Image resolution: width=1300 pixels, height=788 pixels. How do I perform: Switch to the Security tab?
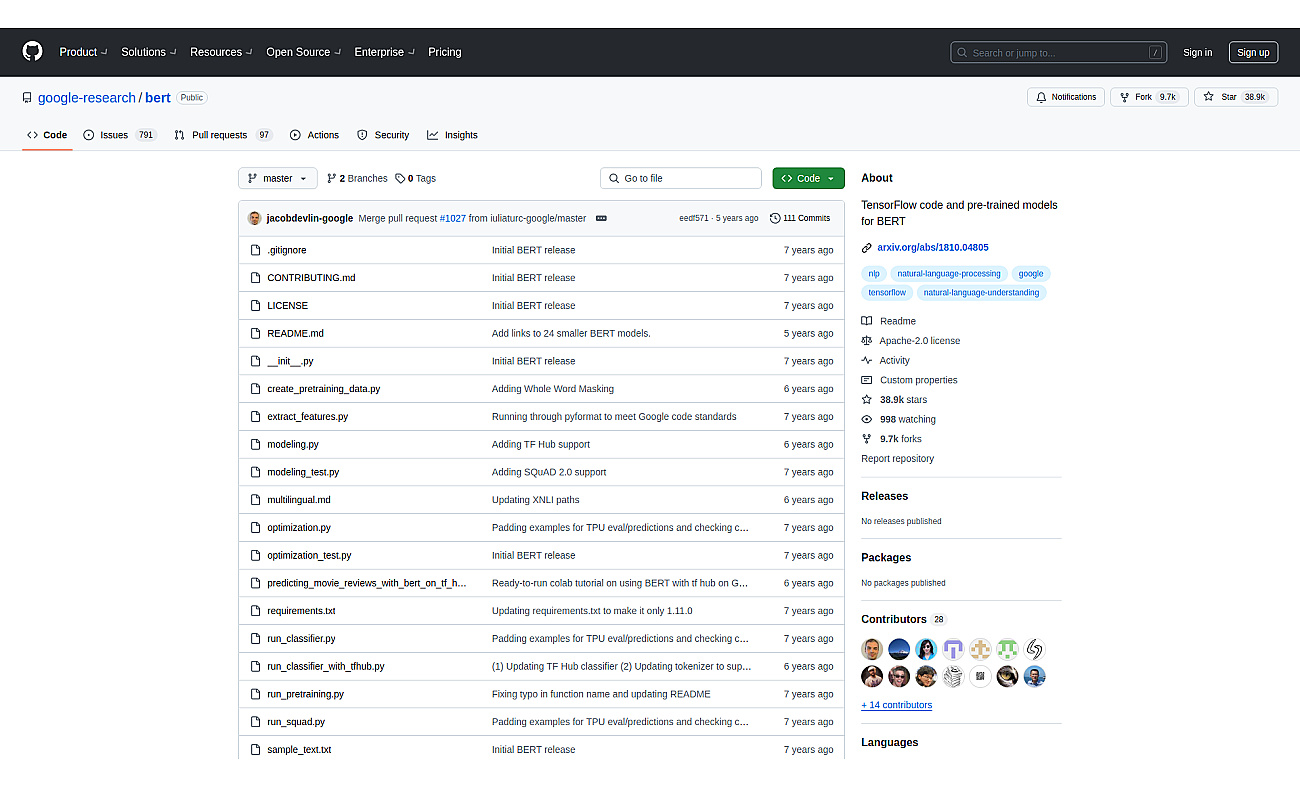[383, 135]
